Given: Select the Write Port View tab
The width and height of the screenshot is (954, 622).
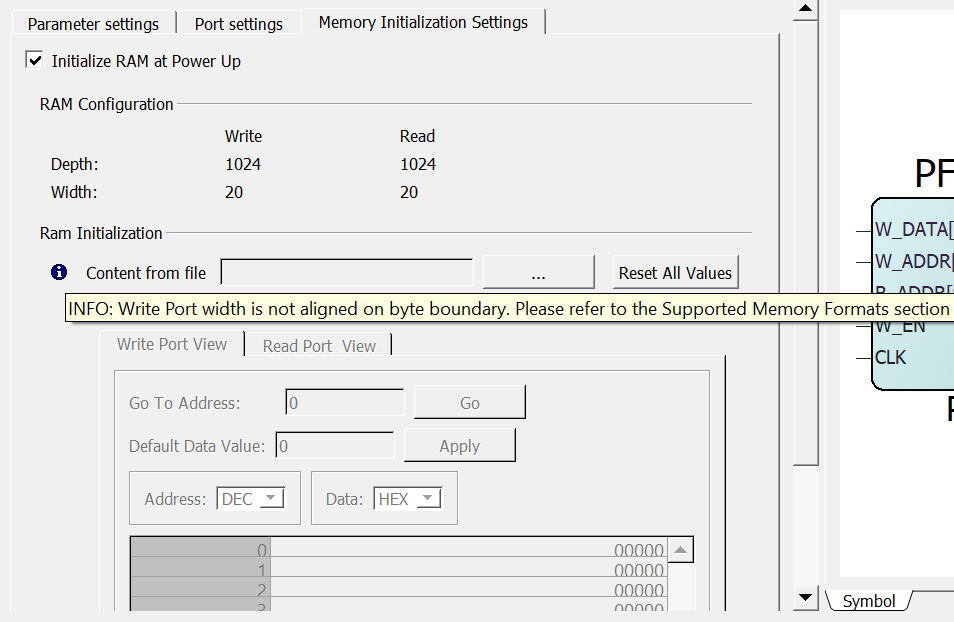Looking at the screenshot, I should [172, 344].
